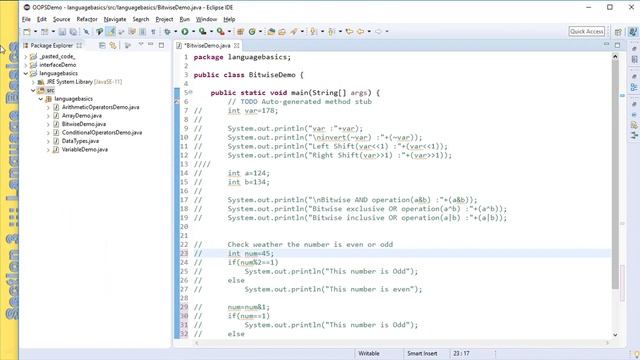The width and height of the screenshot is (640, 360).
Task: Expand the JRE System Library node
Action: (33, 82)
